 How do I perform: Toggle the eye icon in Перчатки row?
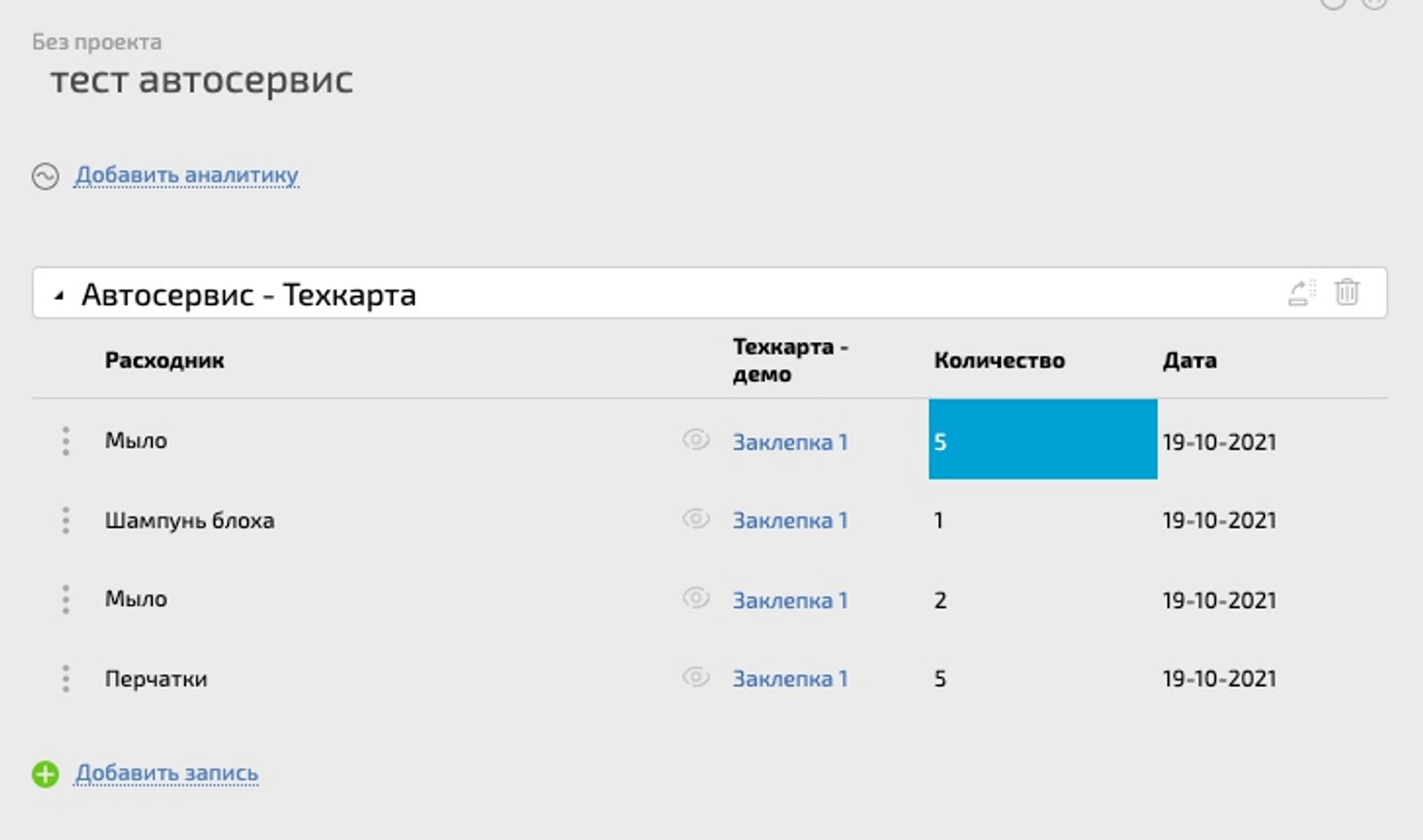pyautogui.click(x=695, y=676)
